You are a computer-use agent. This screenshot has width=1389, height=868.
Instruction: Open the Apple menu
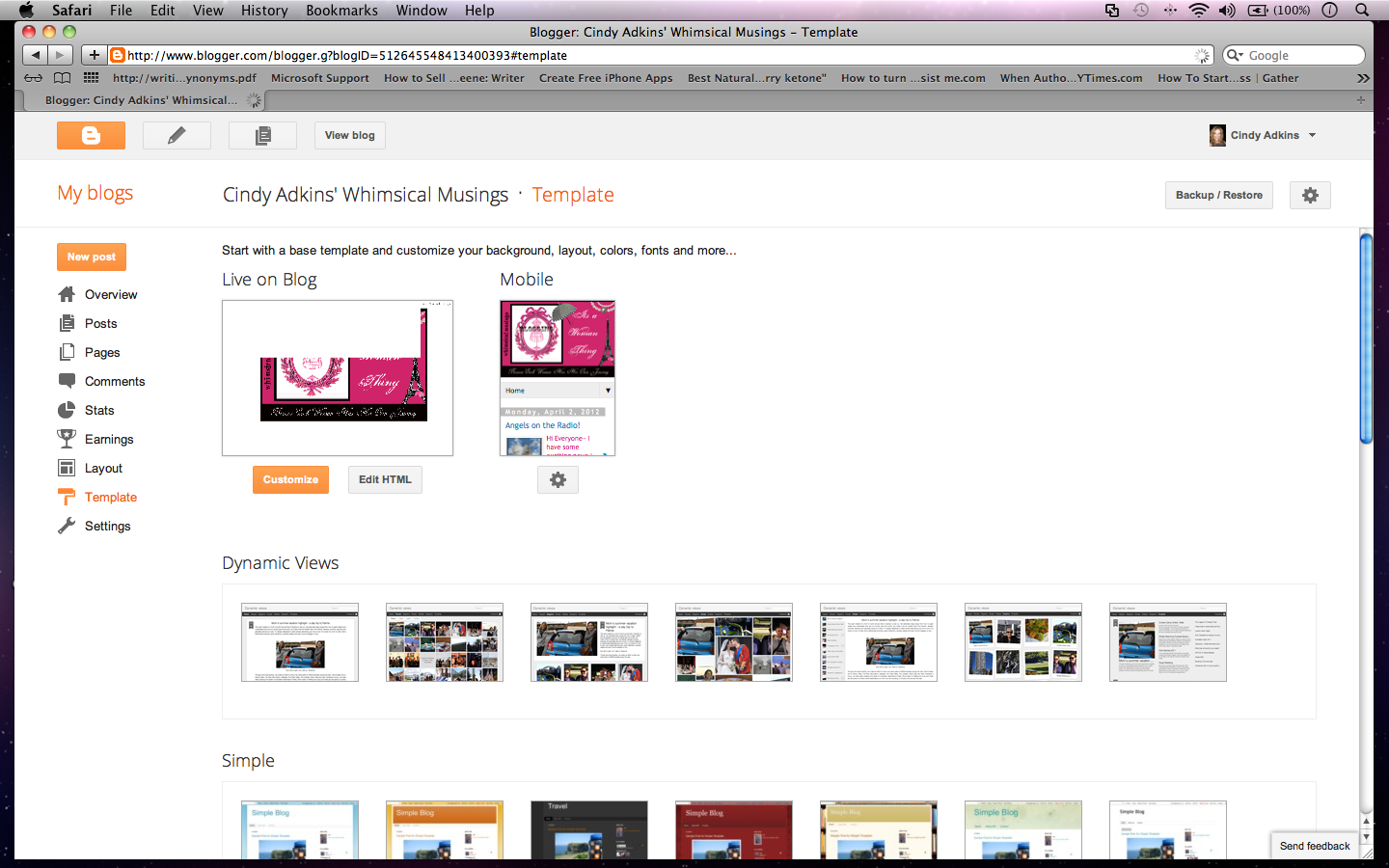pos(26,11)
